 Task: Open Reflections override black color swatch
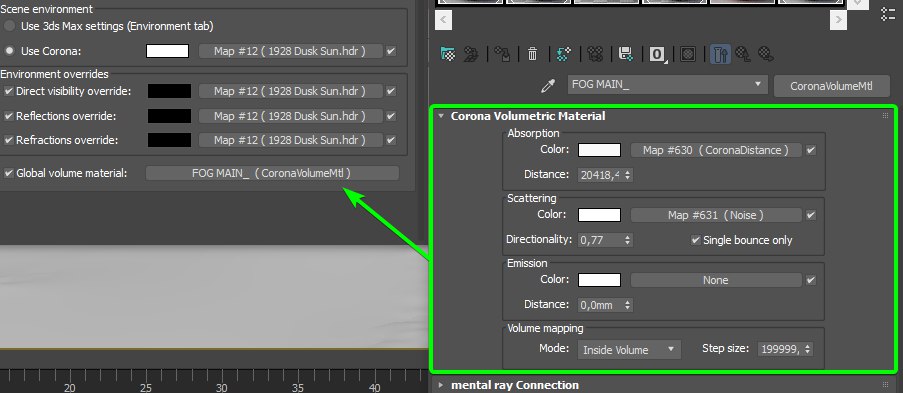pyautogui.click(x=169, y=116)
